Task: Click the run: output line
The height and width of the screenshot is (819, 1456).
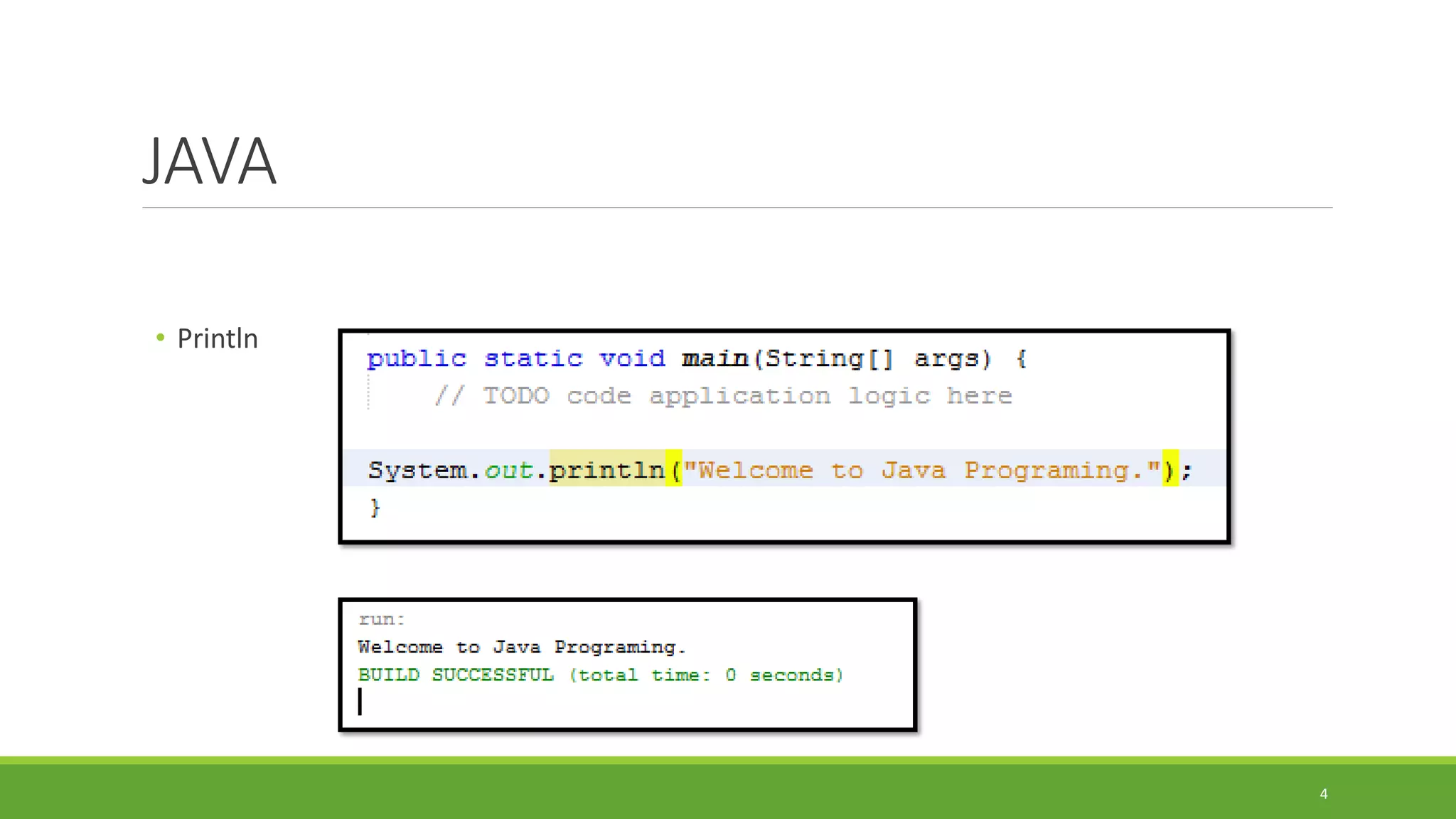Action: pyautogui.click(x=382, y=619)
